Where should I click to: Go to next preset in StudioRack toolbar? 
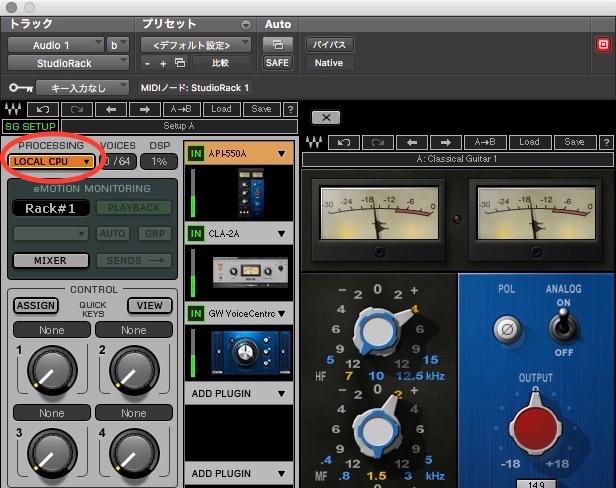(145, 109)
